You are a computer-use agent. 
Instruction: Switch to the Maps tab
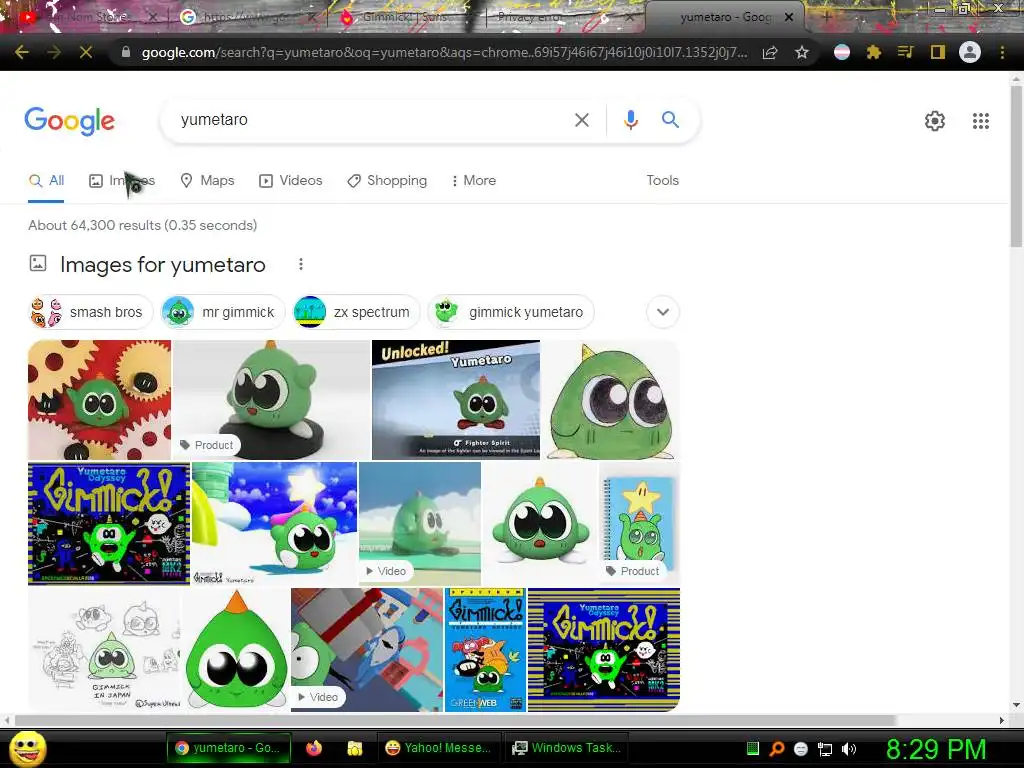tap(208, 181)
